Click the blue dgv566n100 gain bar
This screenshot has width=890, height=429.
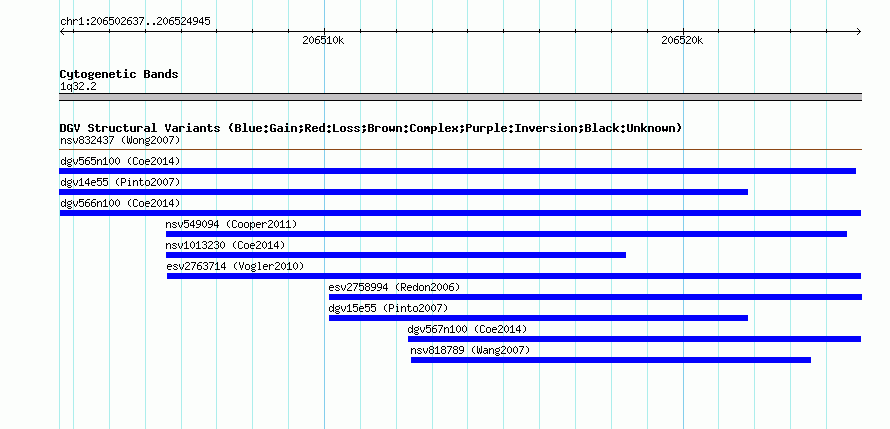(460, 213)
